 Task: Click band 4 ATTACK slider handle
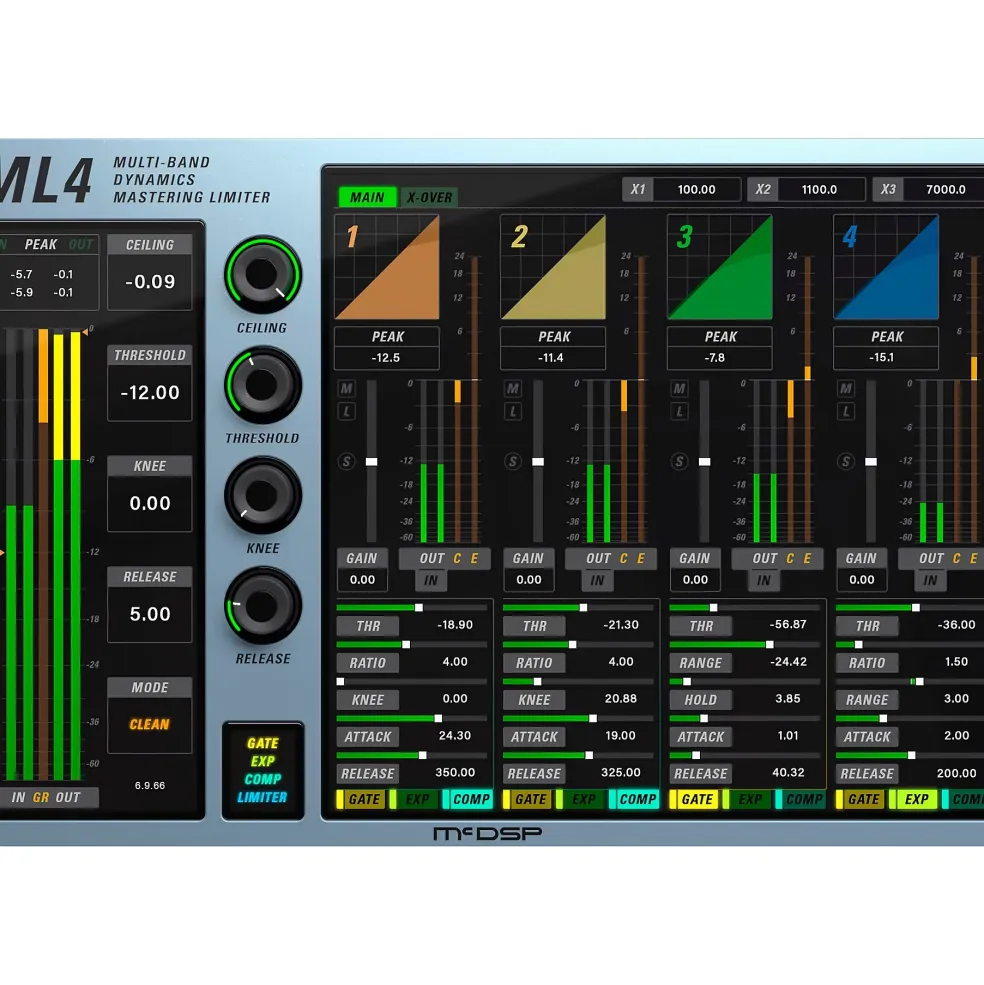coord(883,719)
